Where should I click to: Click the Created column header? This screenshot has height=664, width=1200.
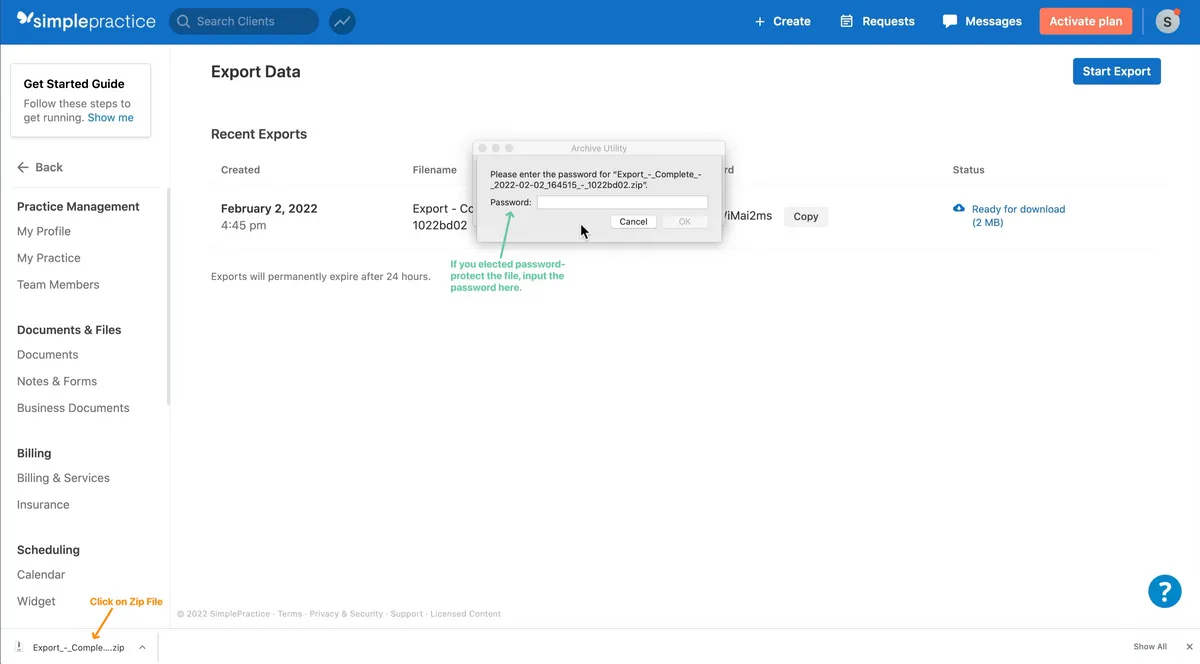pos(240,170)
